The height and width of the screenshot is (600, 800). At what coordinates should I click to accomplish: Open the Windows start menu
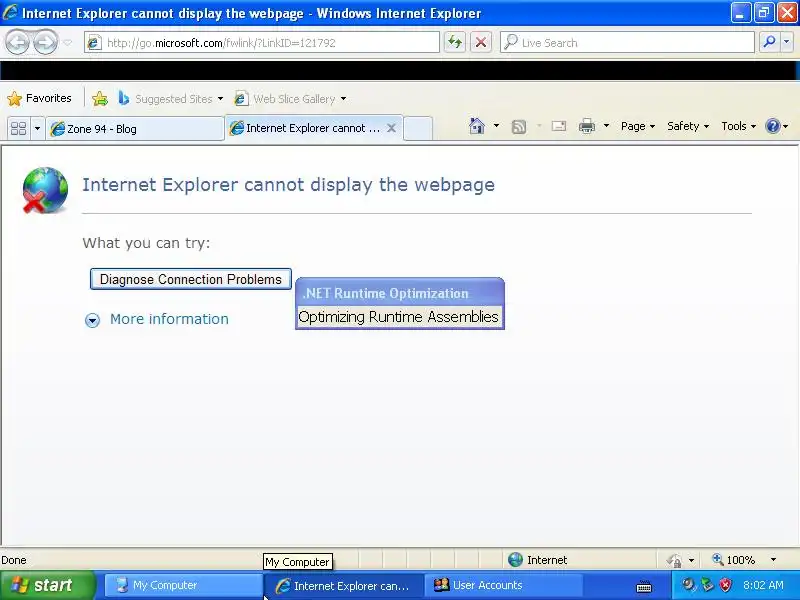pyautogui.click(x=47, y=585)
